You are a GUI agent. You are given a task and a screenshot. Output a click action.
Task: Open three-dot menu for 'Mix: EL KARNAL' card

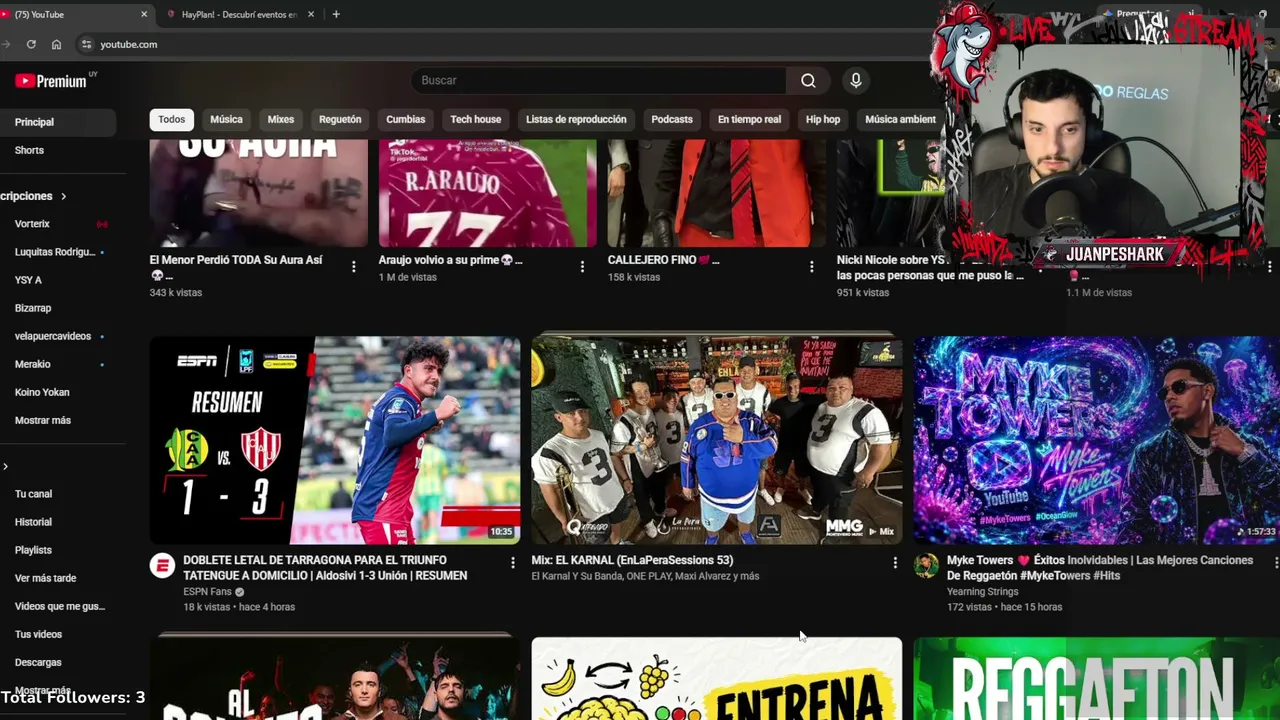895,563
